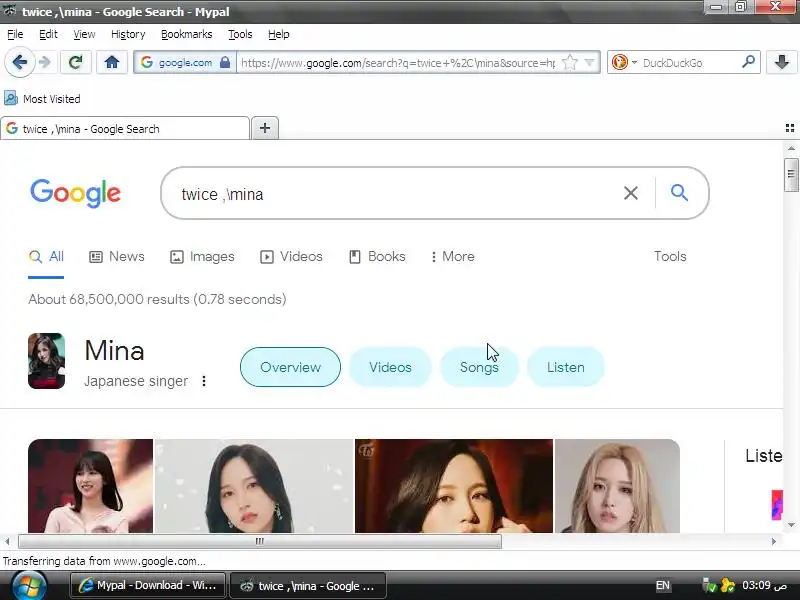Viewport: 800px width, 600px height.
Task: Open the Edit menu
Action: pos(48,34)
